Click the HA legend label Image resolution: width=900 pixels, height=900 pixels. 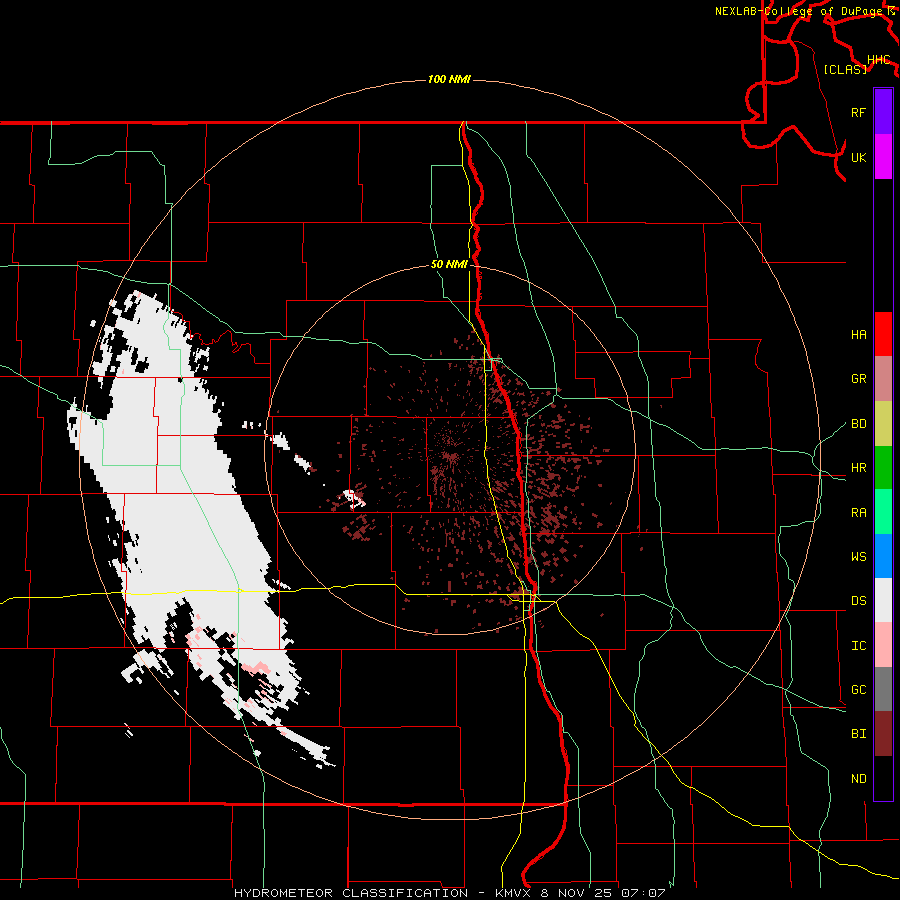pos(858,334)
